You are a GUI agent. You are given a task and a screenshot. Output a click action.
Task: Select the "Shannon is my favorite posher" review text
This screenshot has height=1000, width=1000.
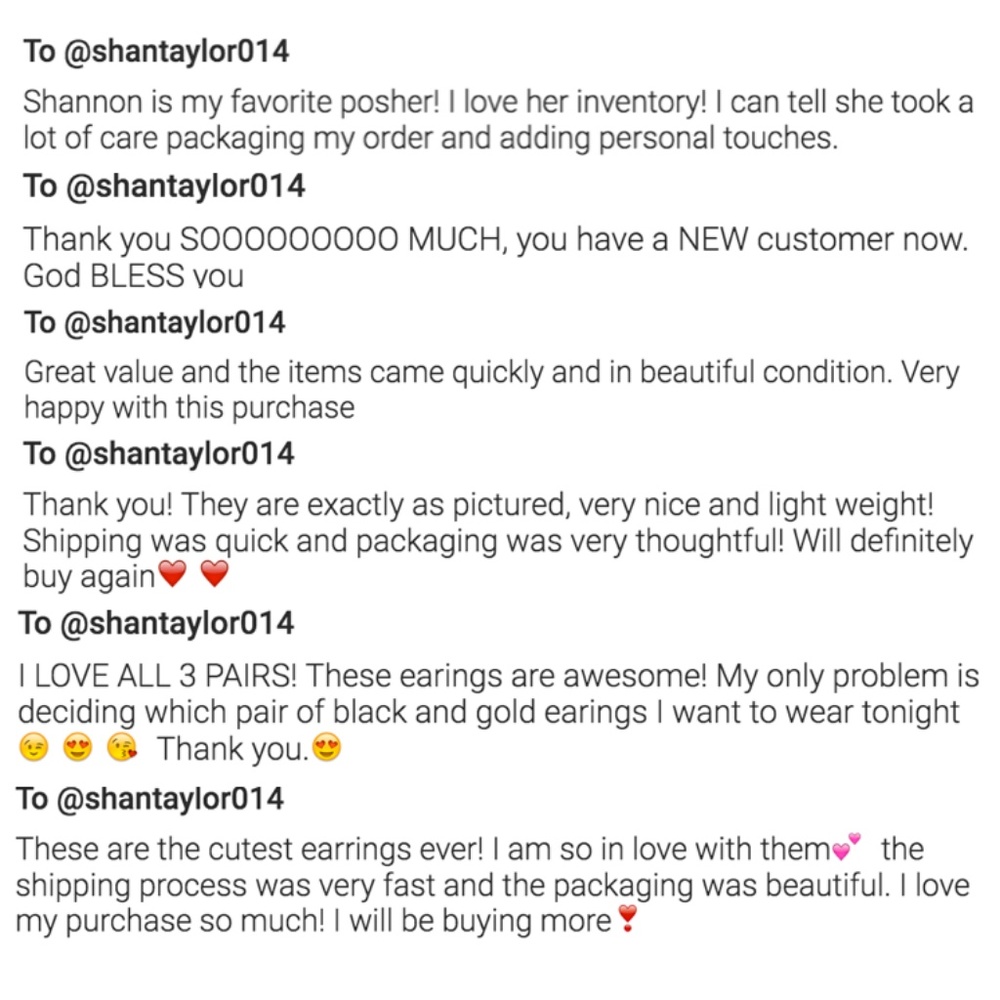(497, 120)
